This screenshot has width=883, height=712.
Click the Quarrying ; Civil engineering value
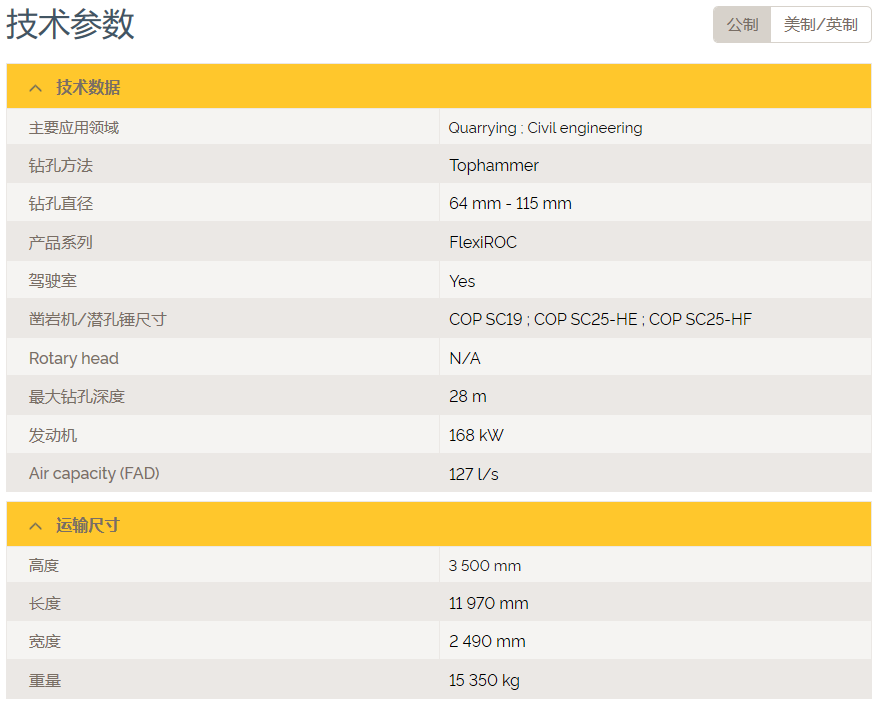(545, 128)
